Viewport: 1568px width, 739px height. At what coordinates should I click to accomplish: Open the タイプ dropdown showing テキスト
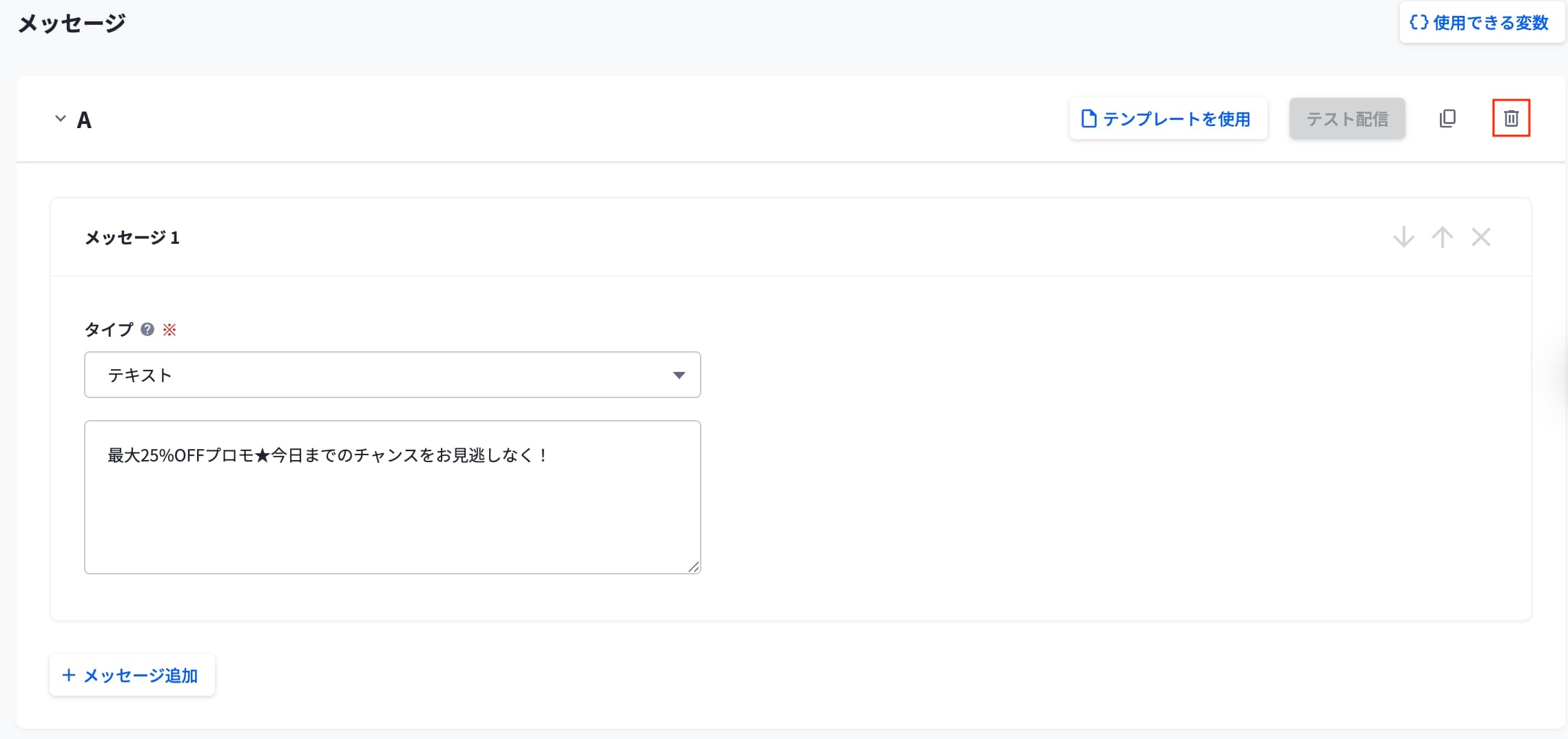(392, 375)
